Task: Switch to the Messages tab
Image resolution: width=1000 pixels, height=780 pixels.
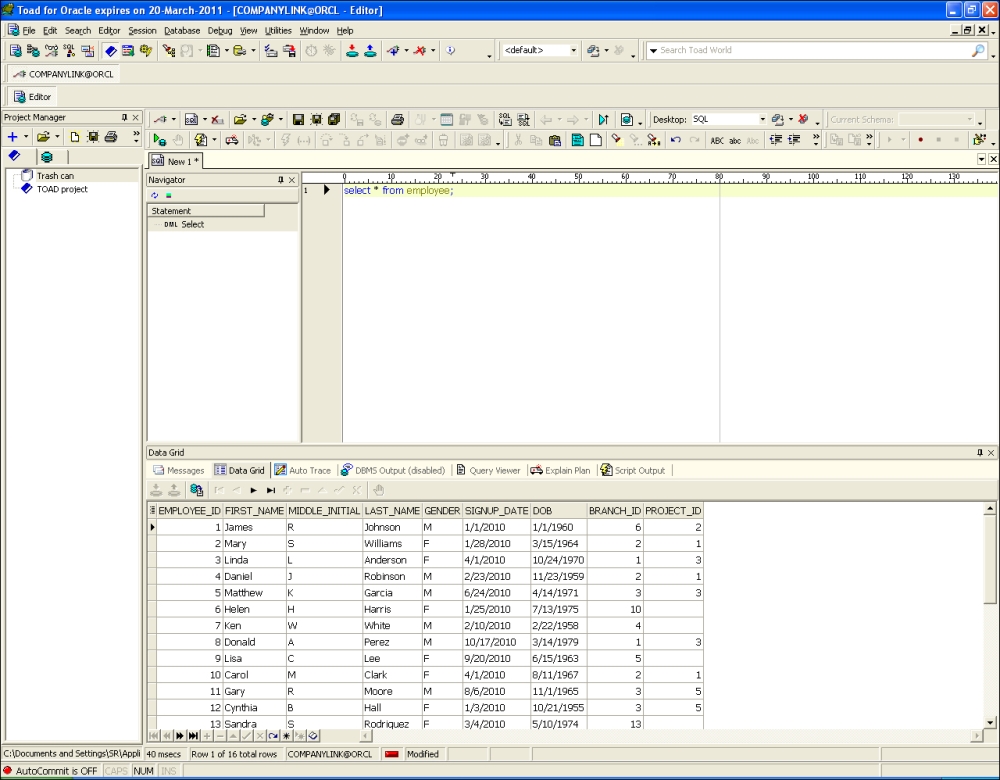Action: [x=179, y=470]
